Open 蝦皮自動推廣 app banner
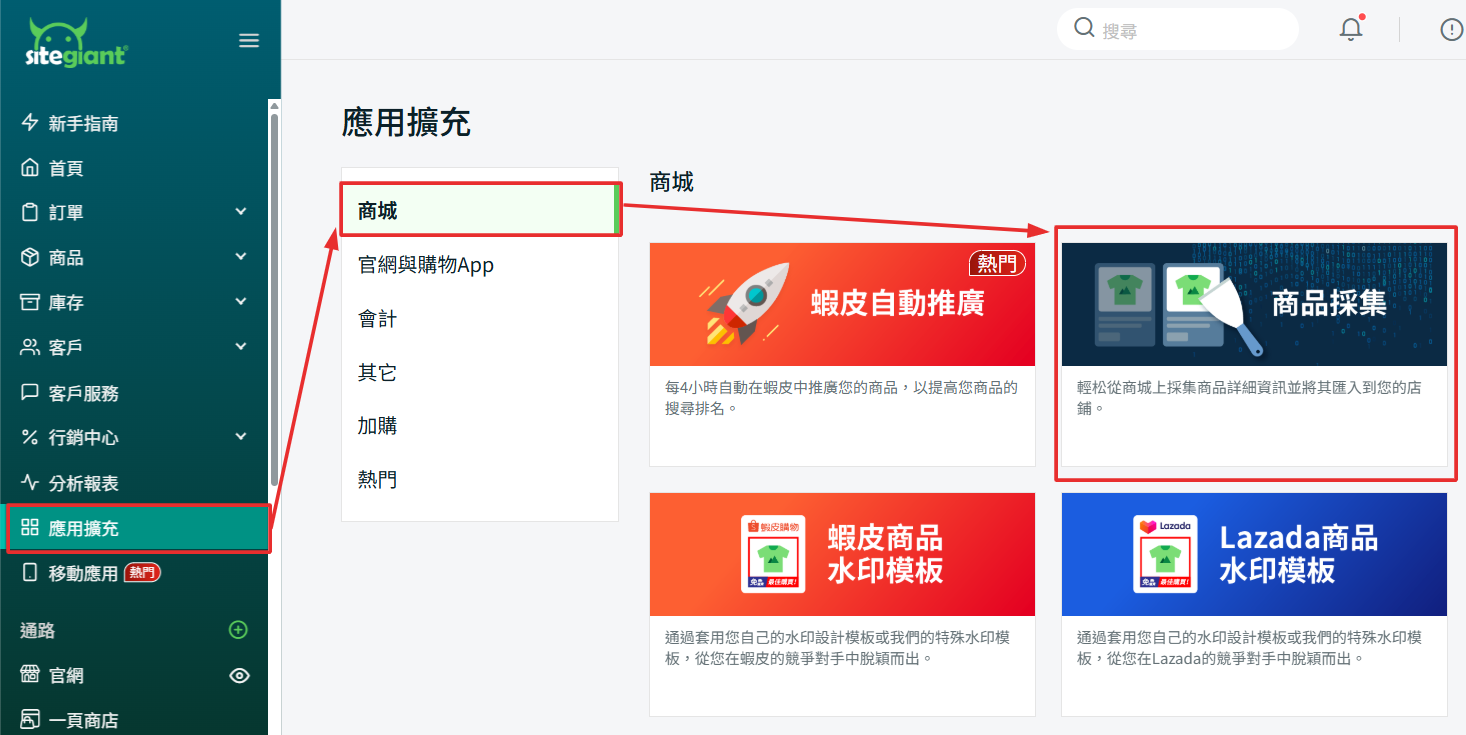 click(842, 304)
